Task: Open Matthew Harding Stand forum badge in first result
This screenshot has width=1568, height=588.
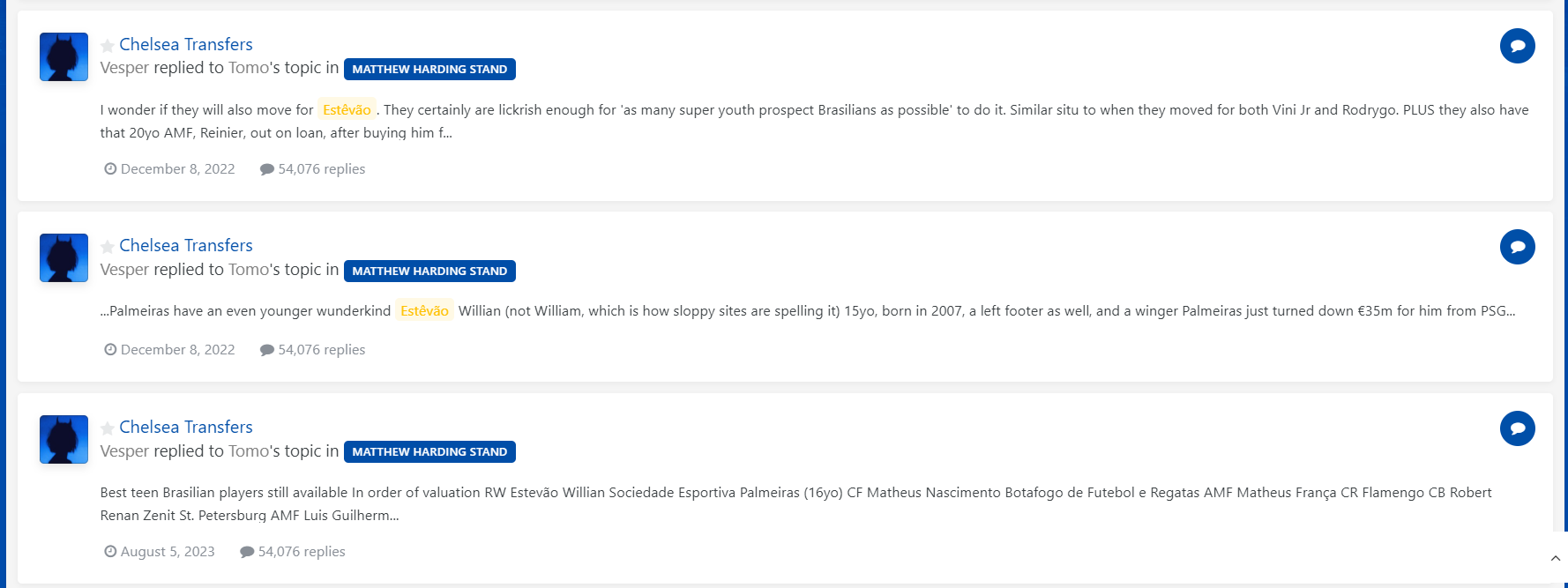Action: tap(429, 69)
